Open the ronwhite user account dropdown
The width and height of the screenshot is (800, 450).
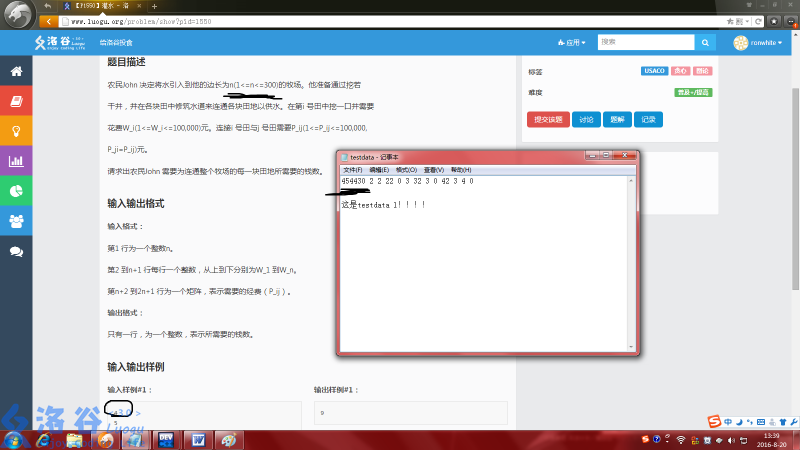(762, 43)
